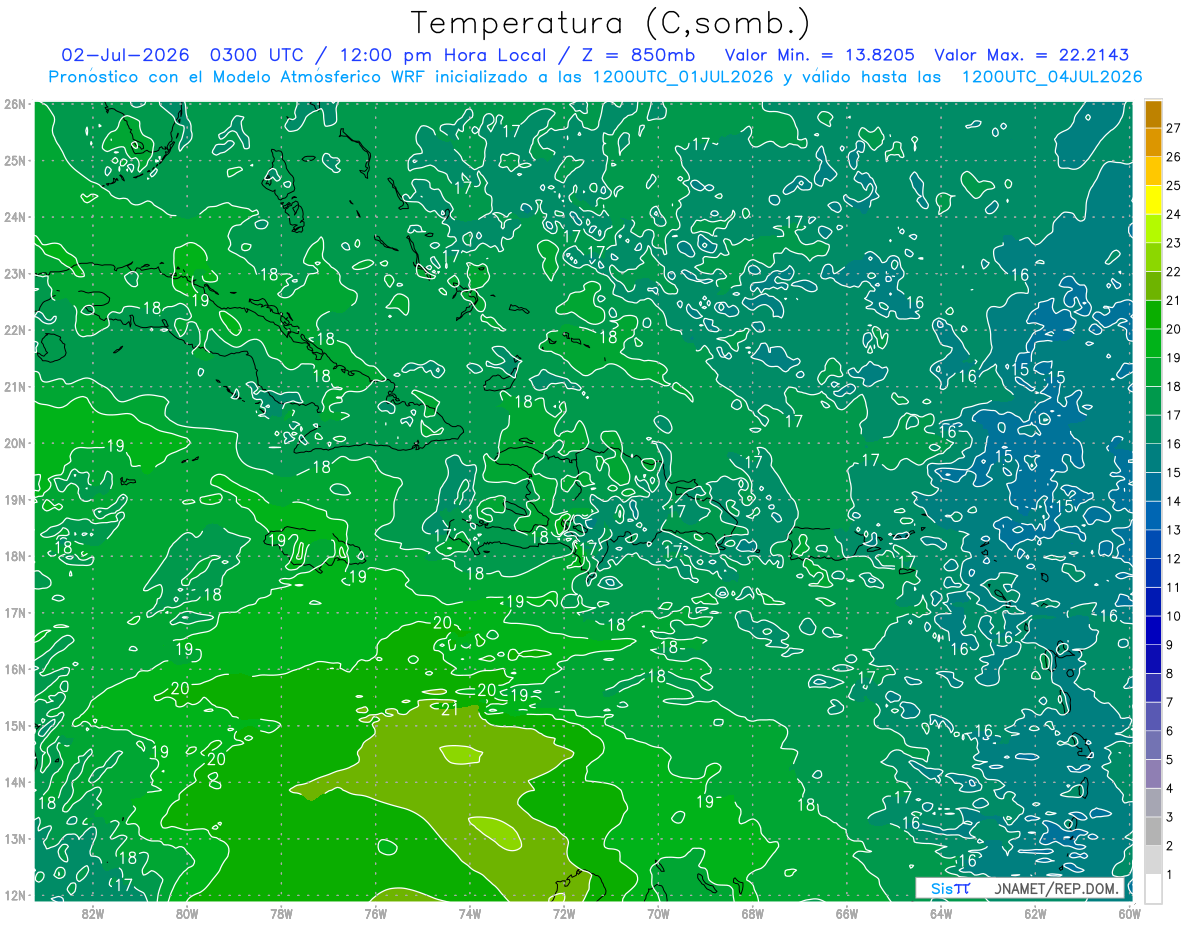
Task: Click the "1200UTC_01JUL2026" initialization time
Action: click(683, 77)
